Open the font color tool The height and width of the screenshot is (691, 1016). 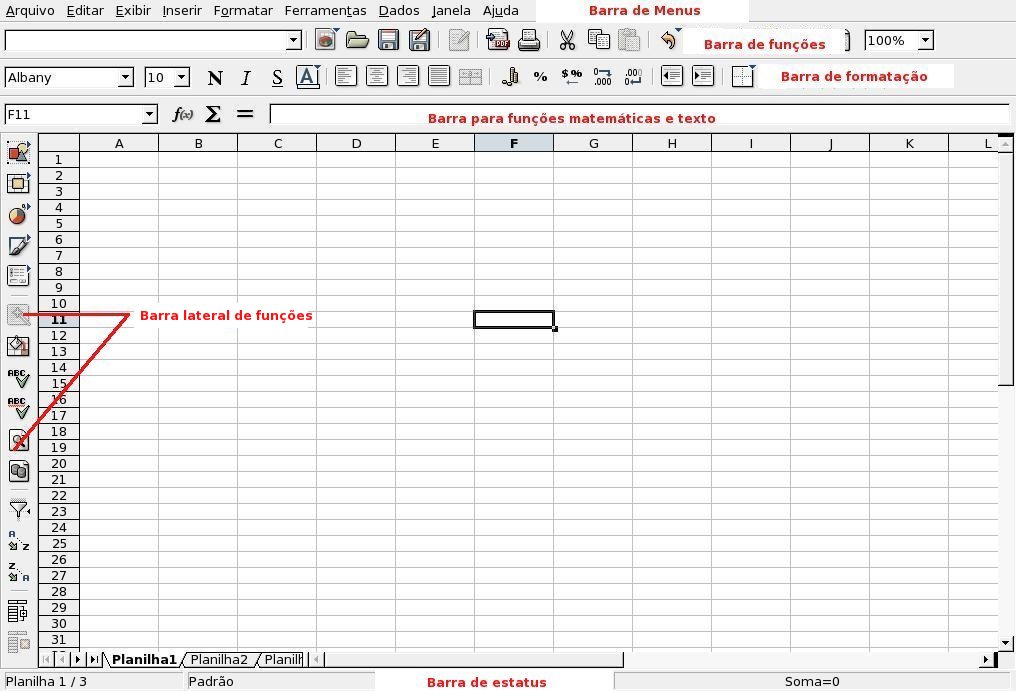308,76
